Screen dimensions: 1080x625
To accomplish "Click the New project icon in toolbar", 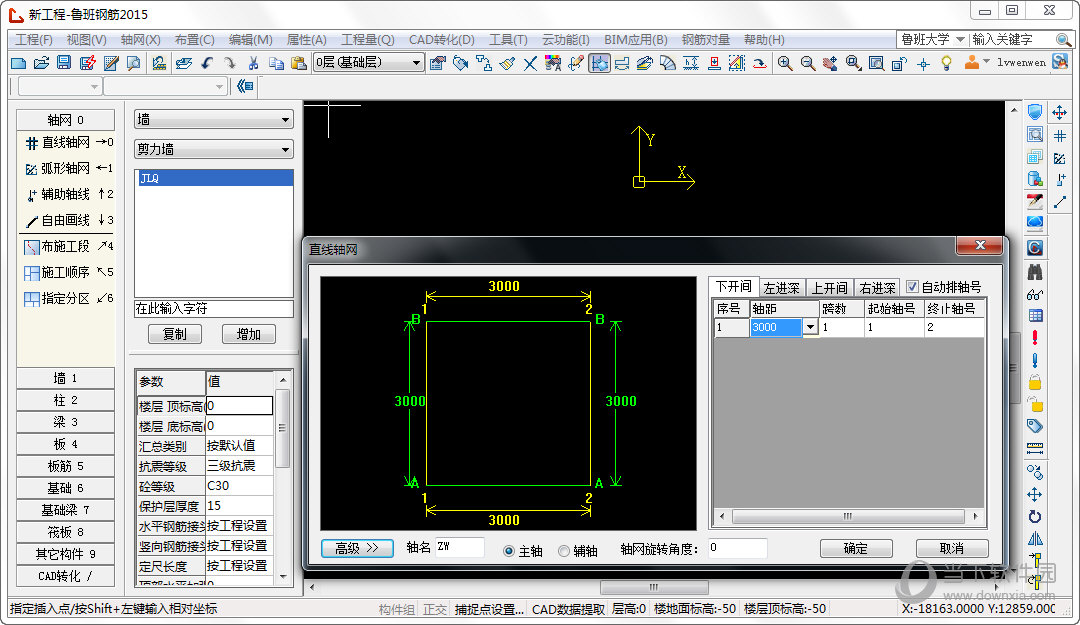I will [19, 63].
